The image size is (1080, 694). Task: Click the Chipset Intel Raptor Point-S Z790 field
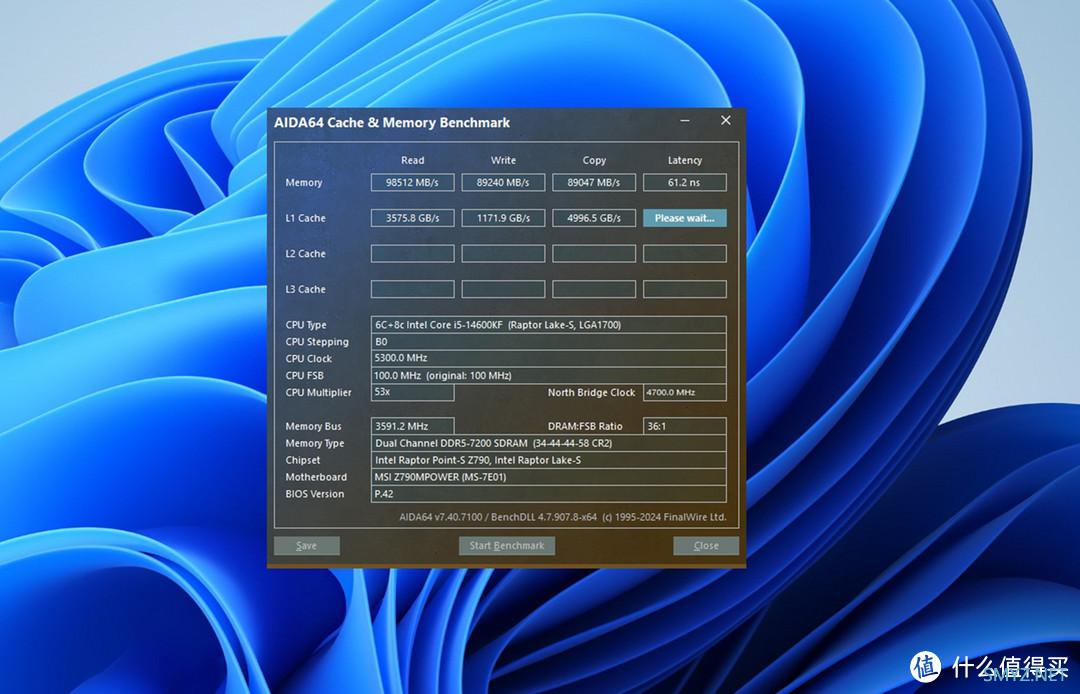[548, 460]
